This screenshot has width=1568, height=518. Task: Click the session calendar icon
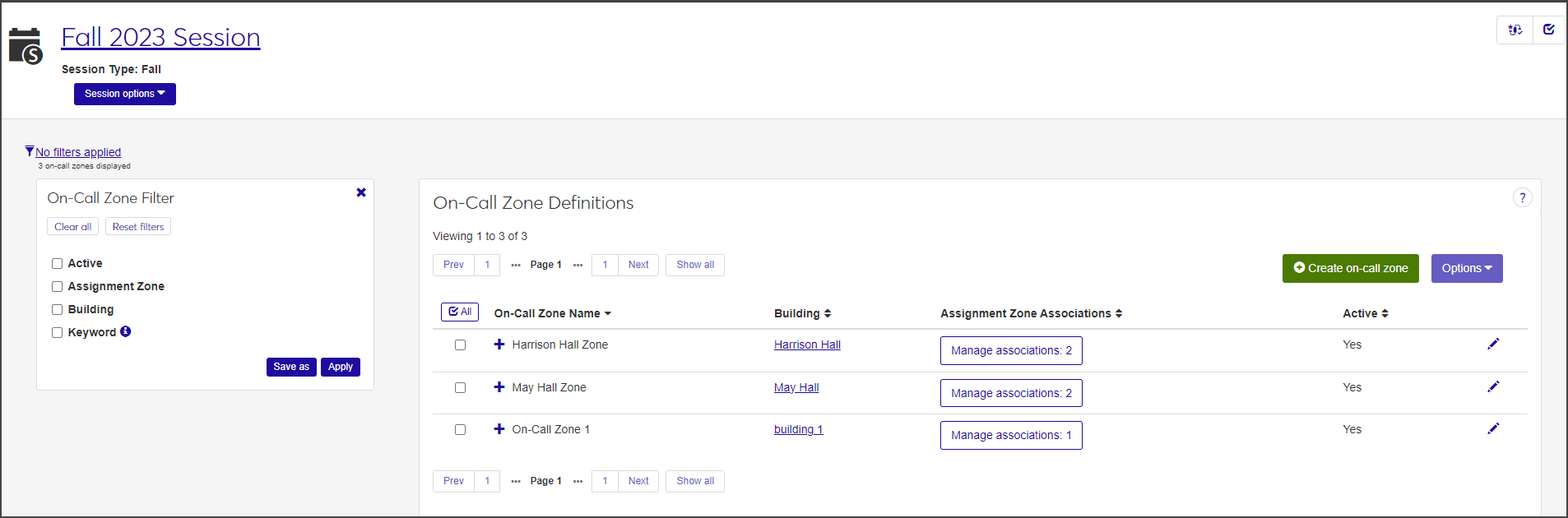point(26,47)
